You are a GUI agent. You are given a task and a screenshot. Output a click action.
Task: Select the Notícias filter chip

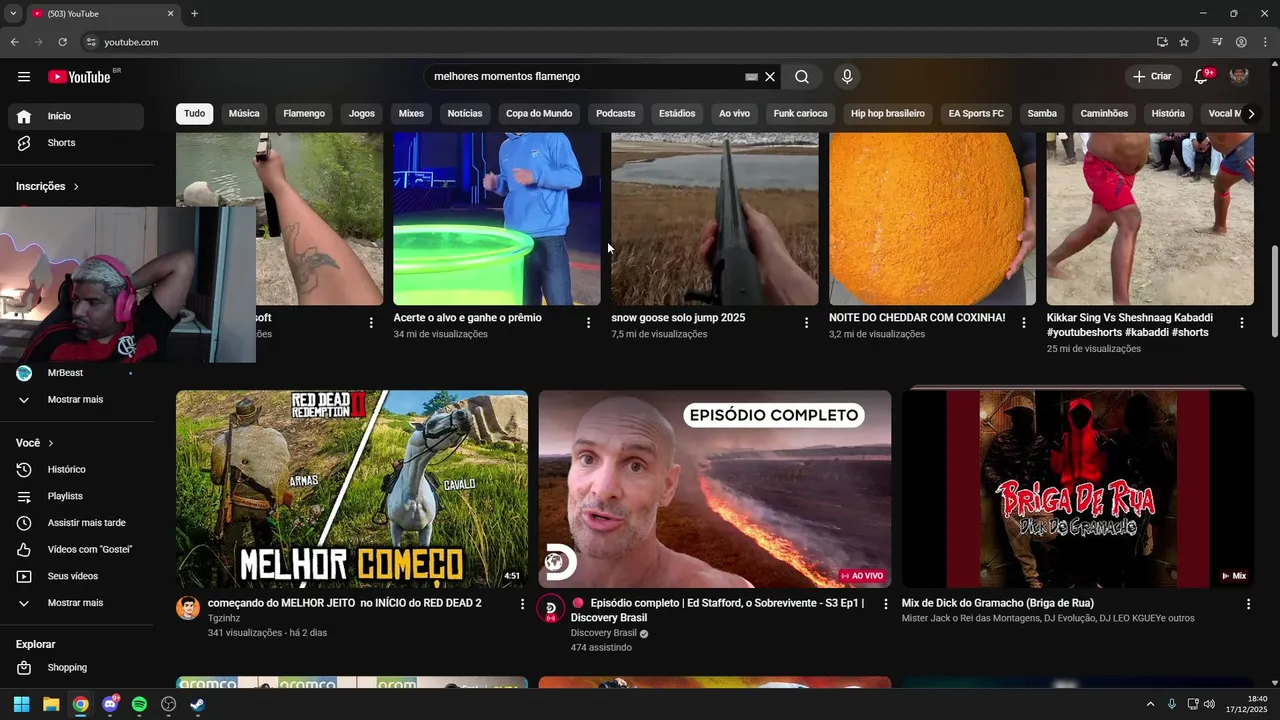(x=465, y=114)
